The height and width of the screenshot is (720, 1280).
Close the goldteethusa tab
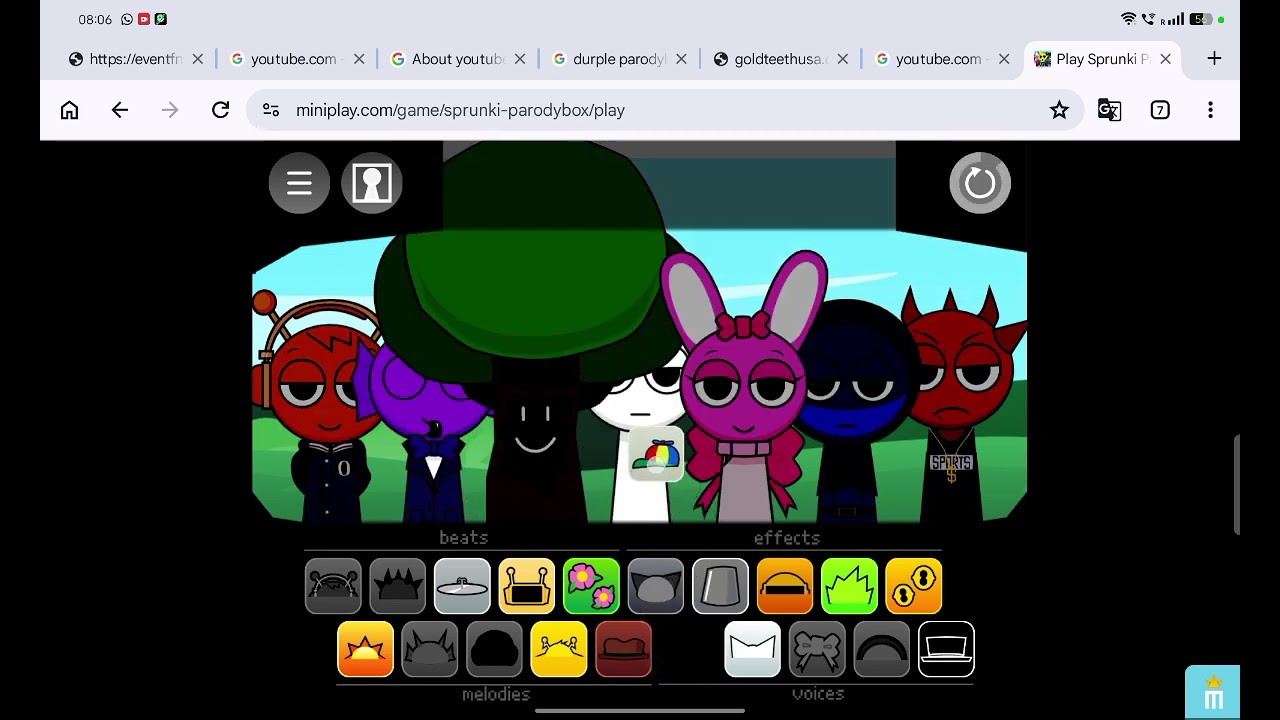pos(843,59)
